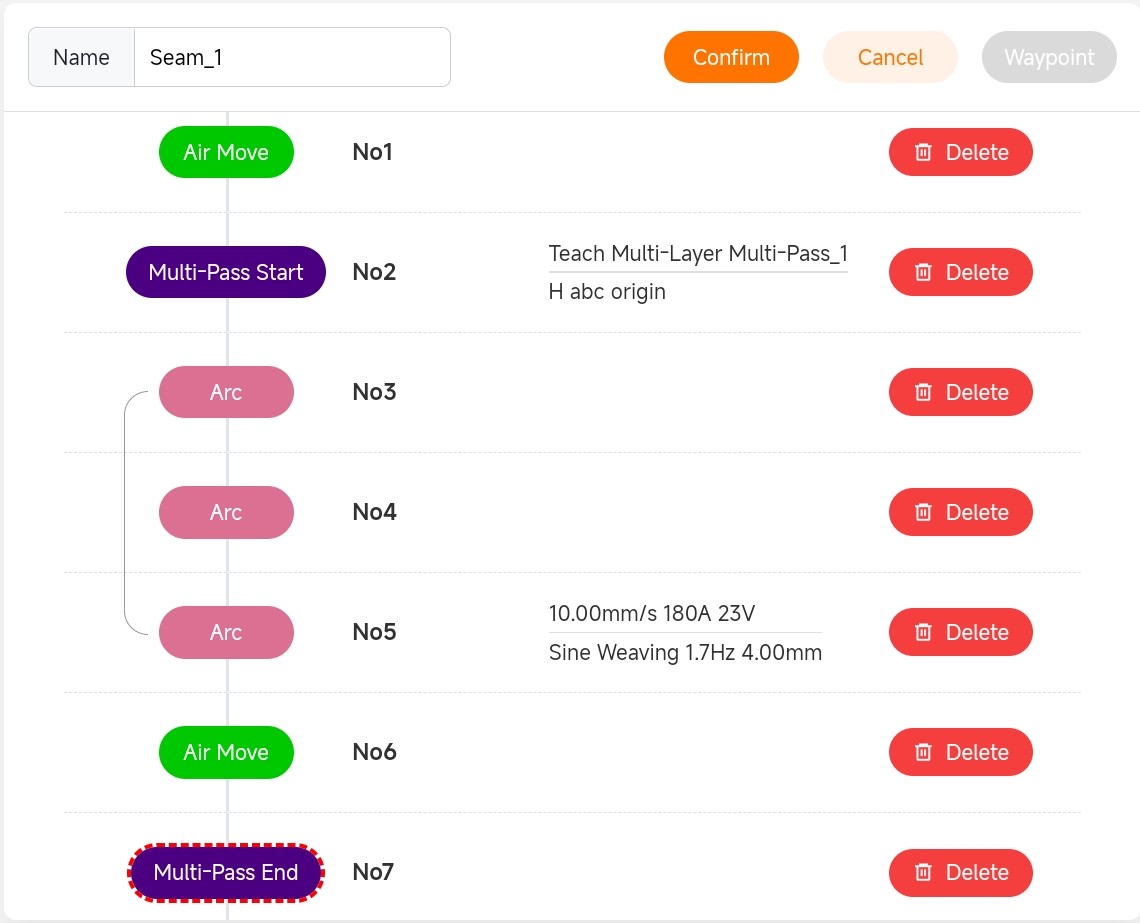Click the trash icon on row No2
Screen dimensions: 1140x923
[924, 272]
